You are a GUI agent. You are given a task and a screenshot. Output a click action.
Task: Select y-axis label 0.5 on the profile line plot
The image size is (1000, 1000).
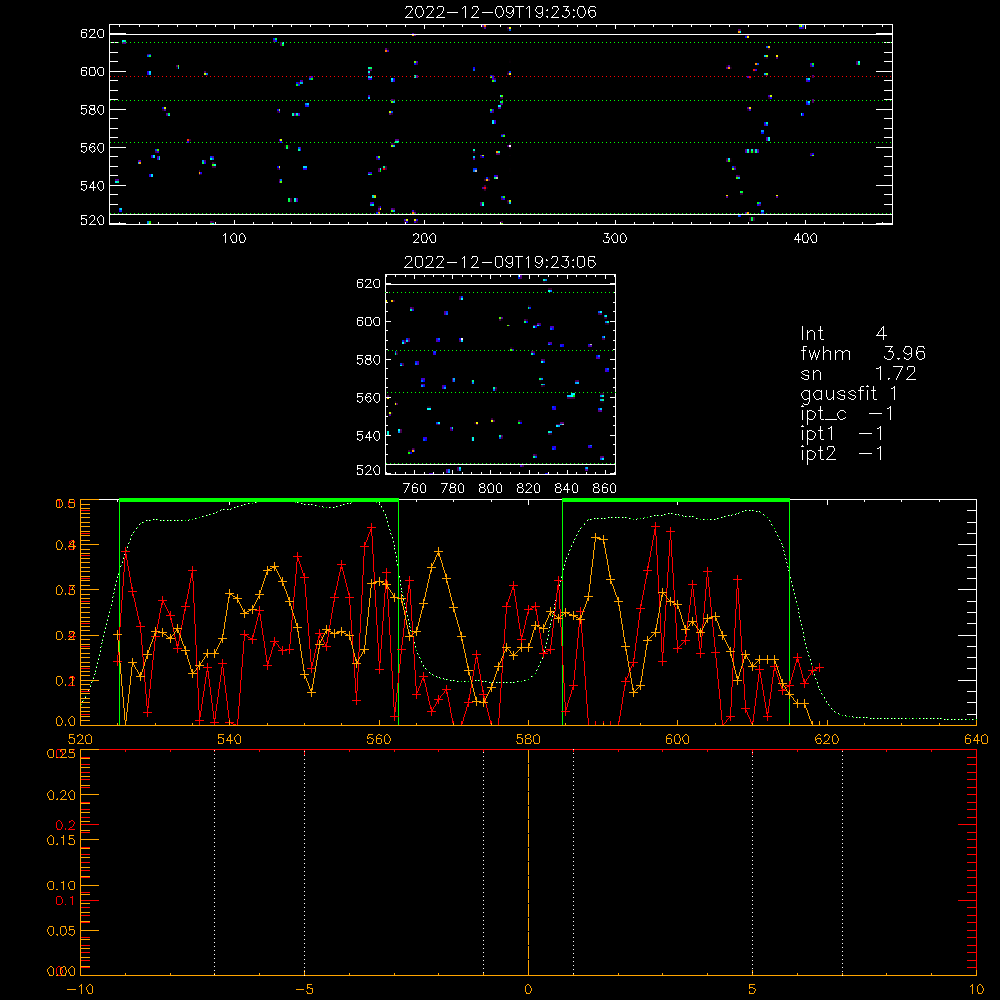[66, 504]
